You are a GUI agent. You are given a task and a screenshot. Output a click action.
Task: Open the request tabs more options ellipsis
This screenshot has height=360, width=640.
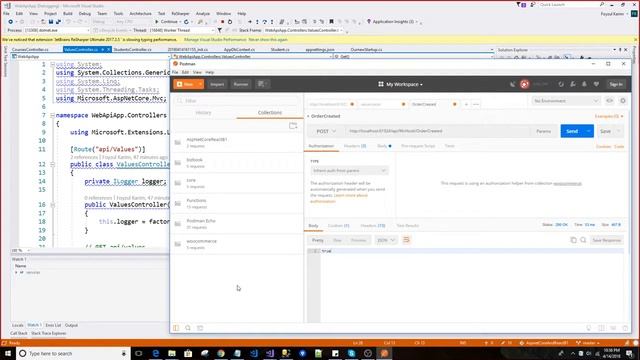click(476, 104)
